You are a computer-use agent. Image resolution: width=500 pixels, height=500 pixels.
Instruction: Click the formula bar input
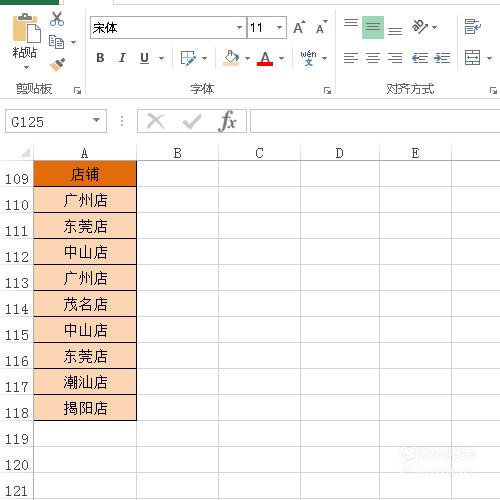click(x=375, y=121)
